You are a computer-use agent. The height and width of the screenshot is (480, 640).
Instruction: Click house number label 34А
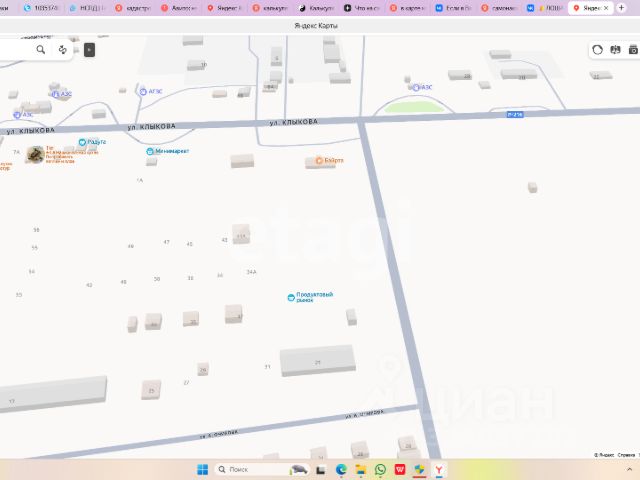[x=251, y=272]
